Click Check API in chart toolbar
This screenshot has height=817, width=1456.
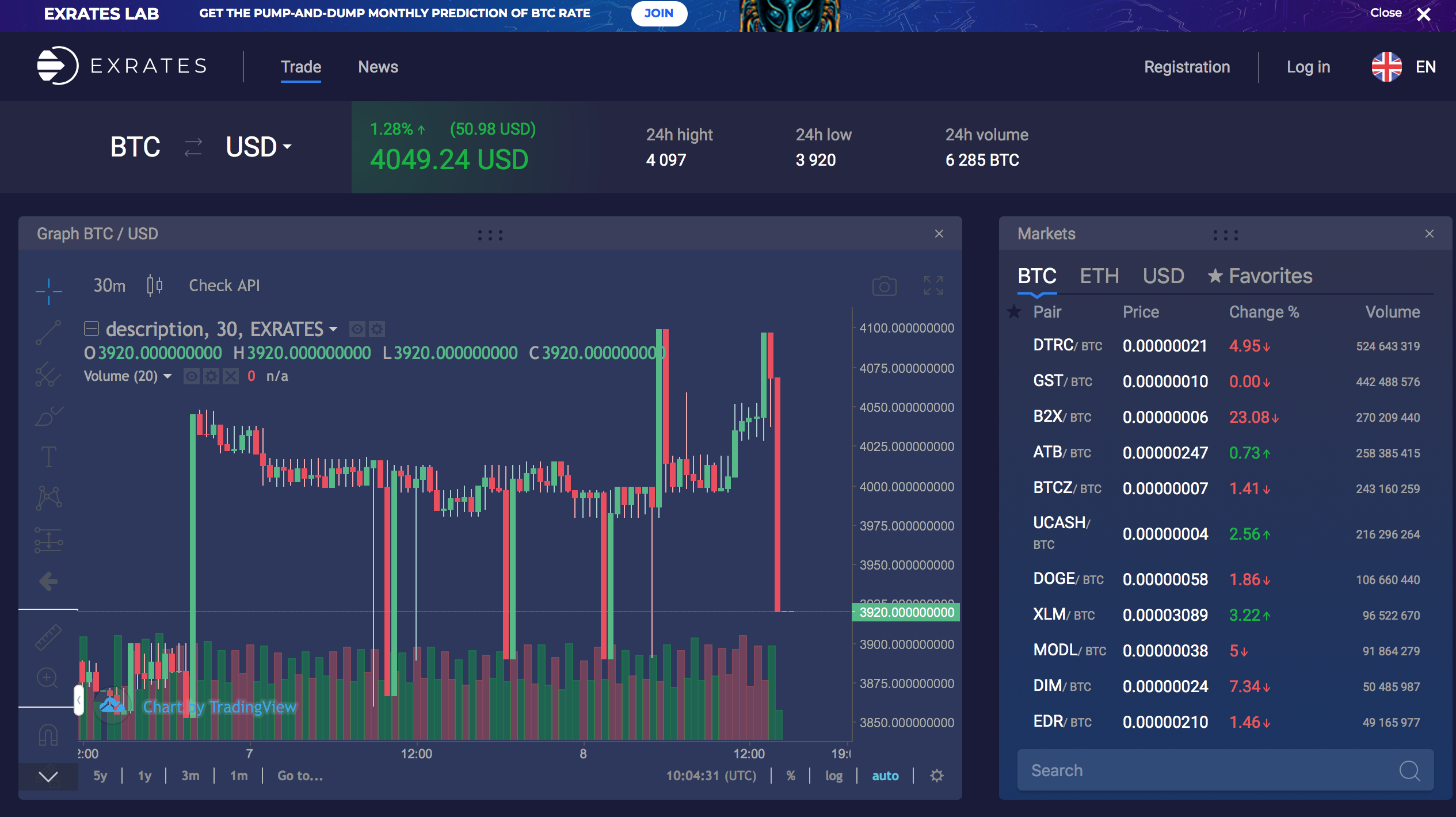point(224,285)
